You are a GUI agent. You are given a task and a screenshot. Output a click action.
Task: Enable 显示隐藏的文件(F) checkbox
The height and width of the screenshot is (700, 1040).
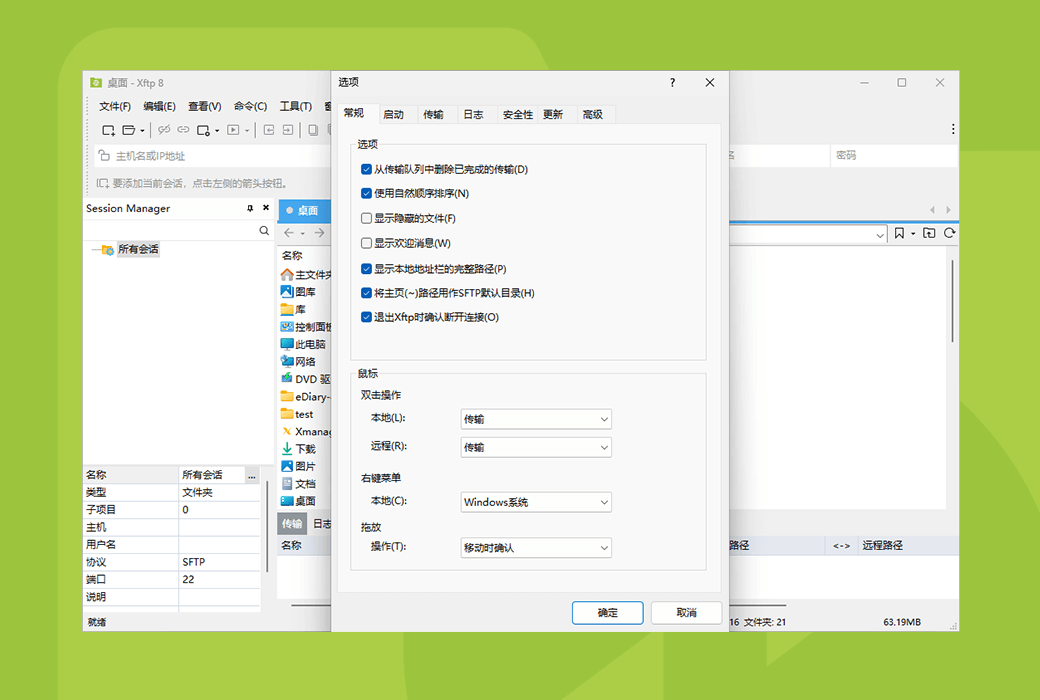(366, 218)
